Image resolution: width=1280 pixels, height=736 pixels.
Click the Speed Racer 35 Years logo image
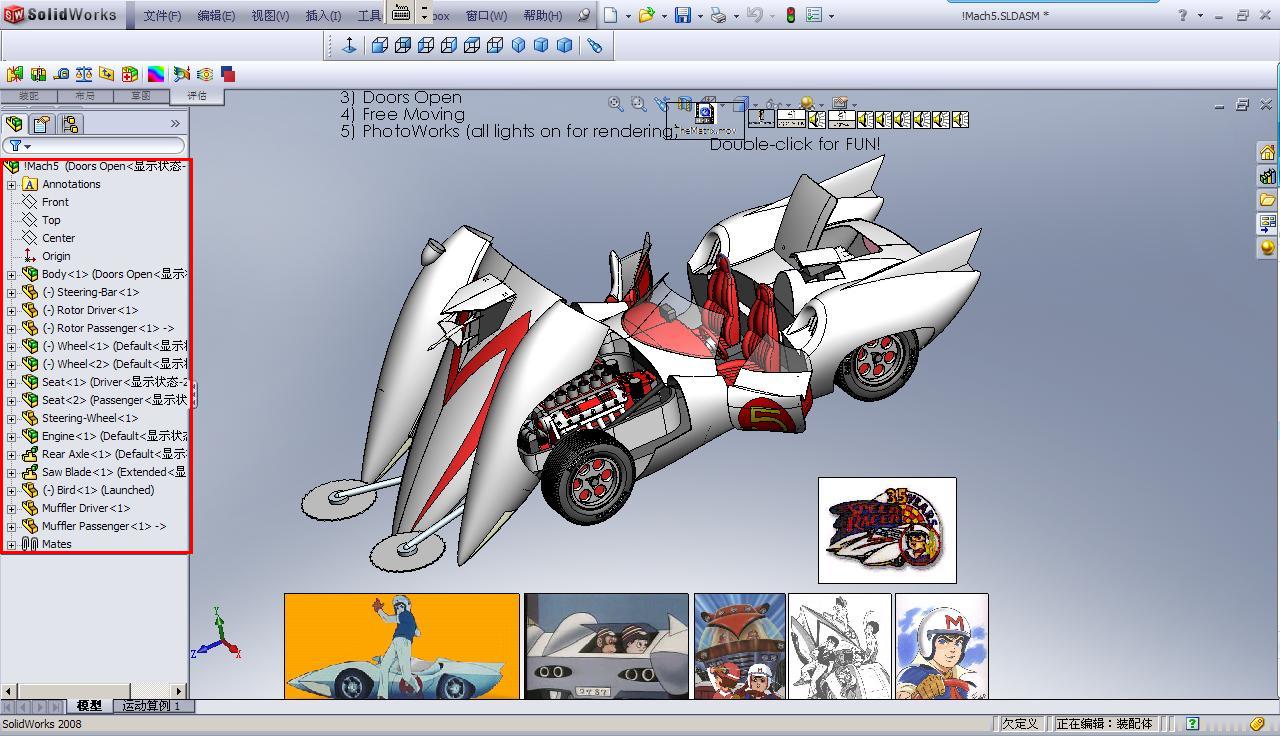coord(887,530)
